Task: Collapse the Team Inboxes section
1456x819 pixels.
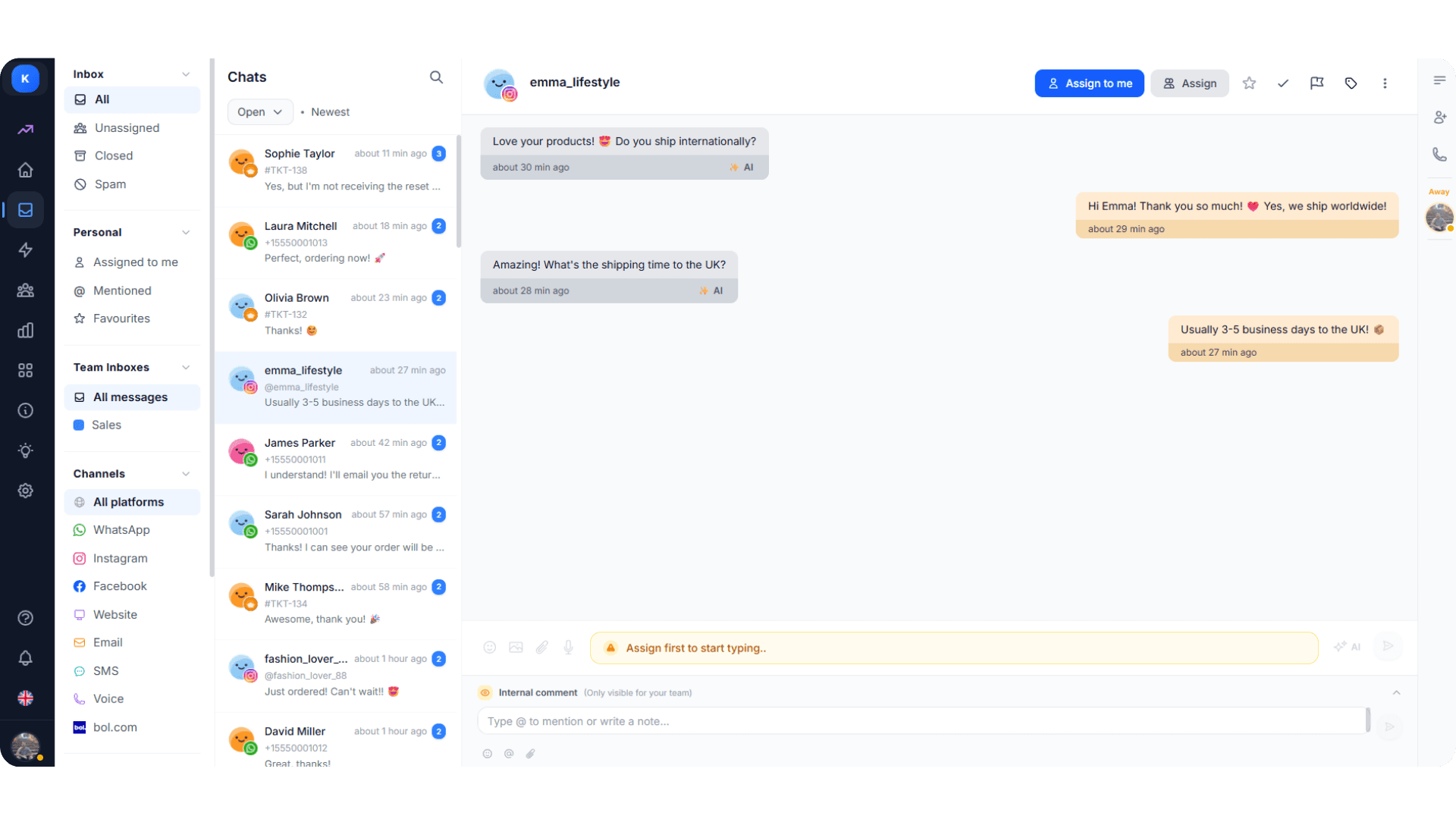Action: tap(186, 367)
